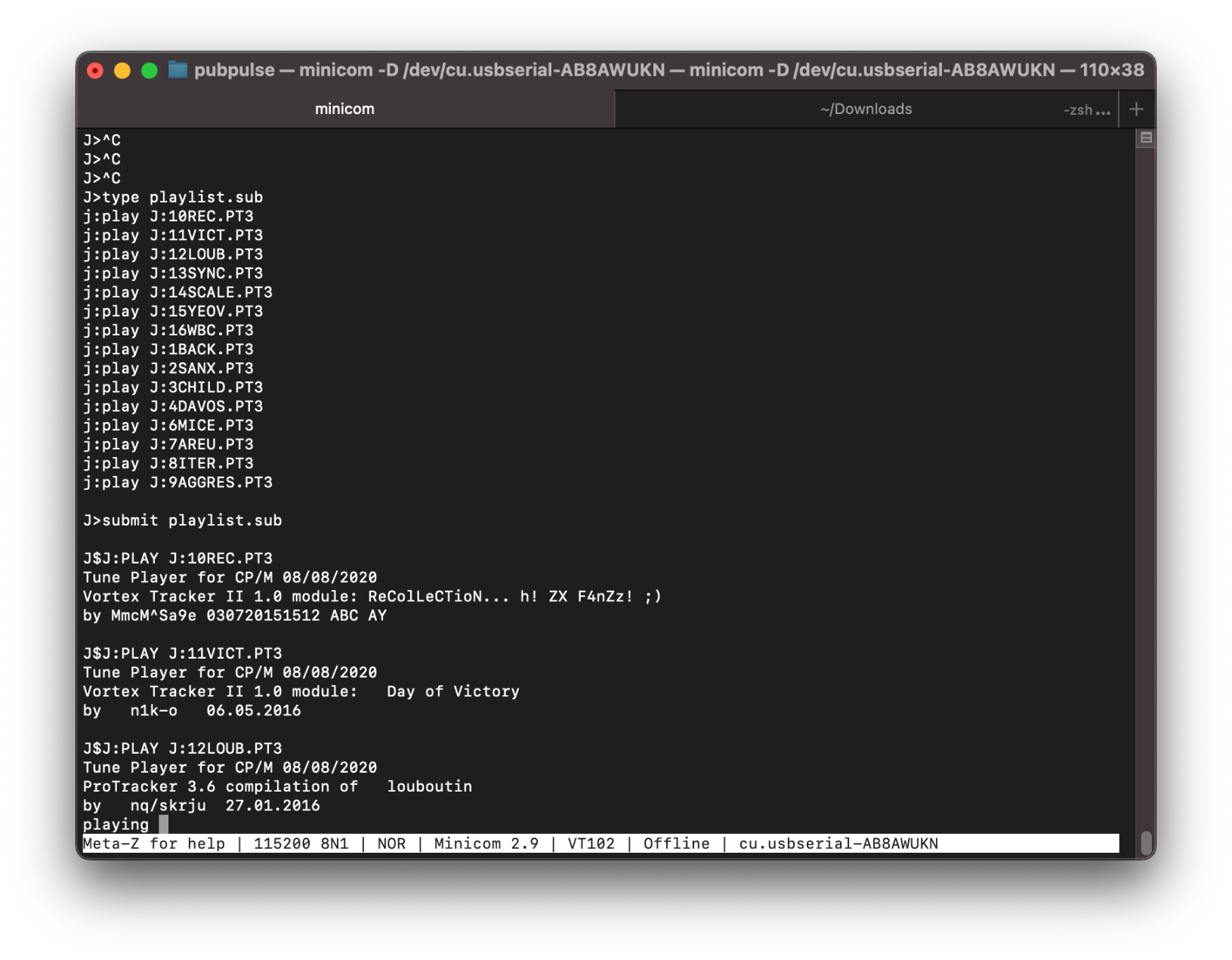Click Meta-Z for help in status bar
1232x960 pixels.
point(154,844)
